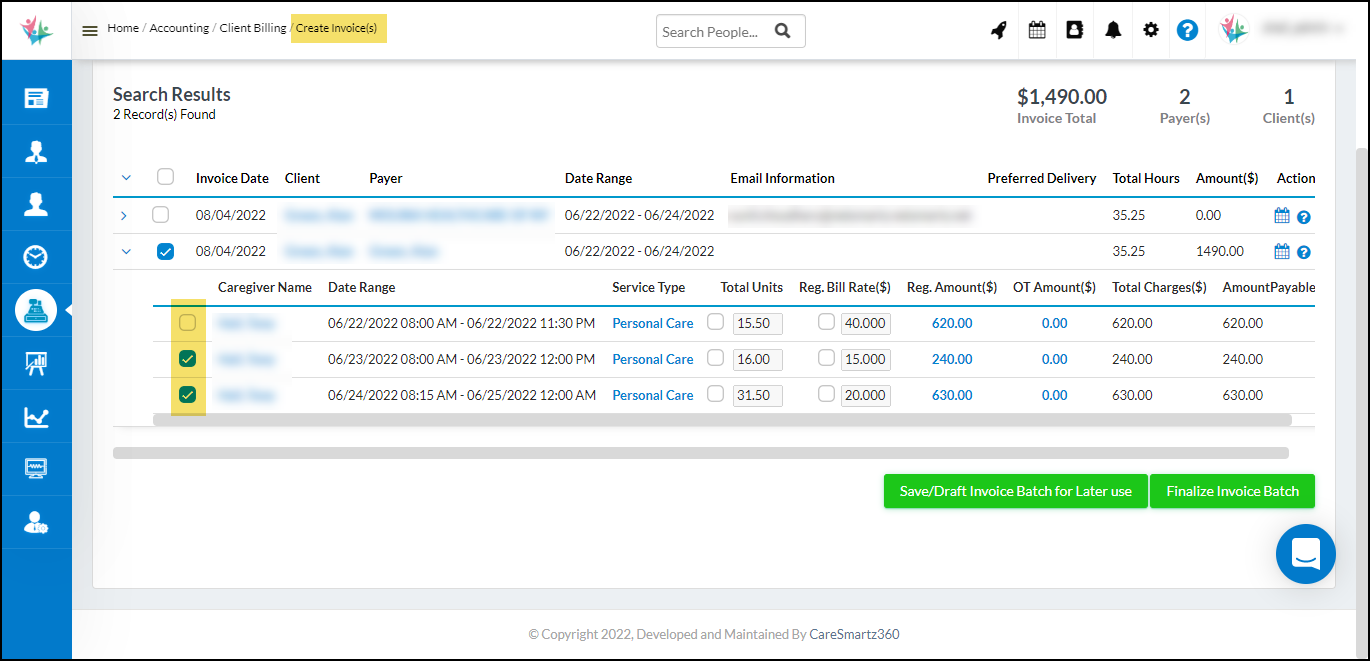1370x661 pixels.
Task: Uncheck the 06/23/2022 caregiver row checkbox
Action: 187,359
